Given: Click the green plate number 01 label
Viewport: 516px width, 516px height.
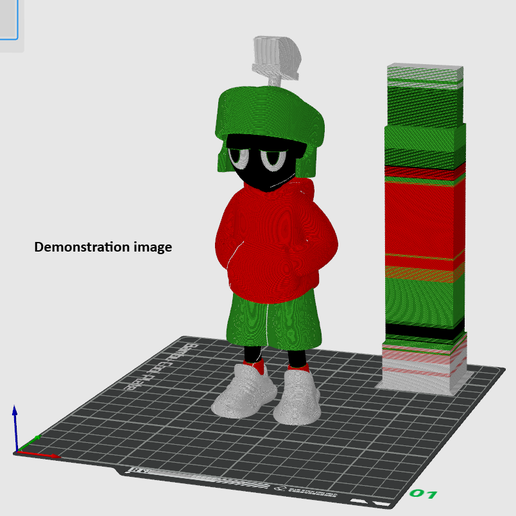Looking at the screenshot, I should (x=423, y=493).
